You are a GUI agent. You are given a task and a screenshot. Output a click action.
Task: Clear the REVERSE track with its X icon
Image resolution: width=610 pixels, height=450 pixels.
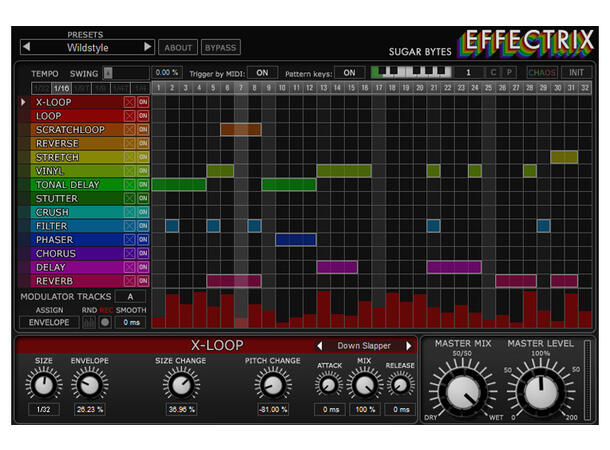point(129,144)
